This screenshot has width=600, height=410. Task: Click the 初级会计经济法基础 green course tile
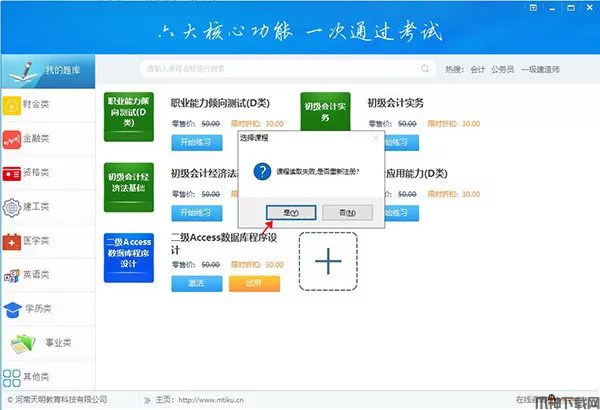(x=129, y=187)
